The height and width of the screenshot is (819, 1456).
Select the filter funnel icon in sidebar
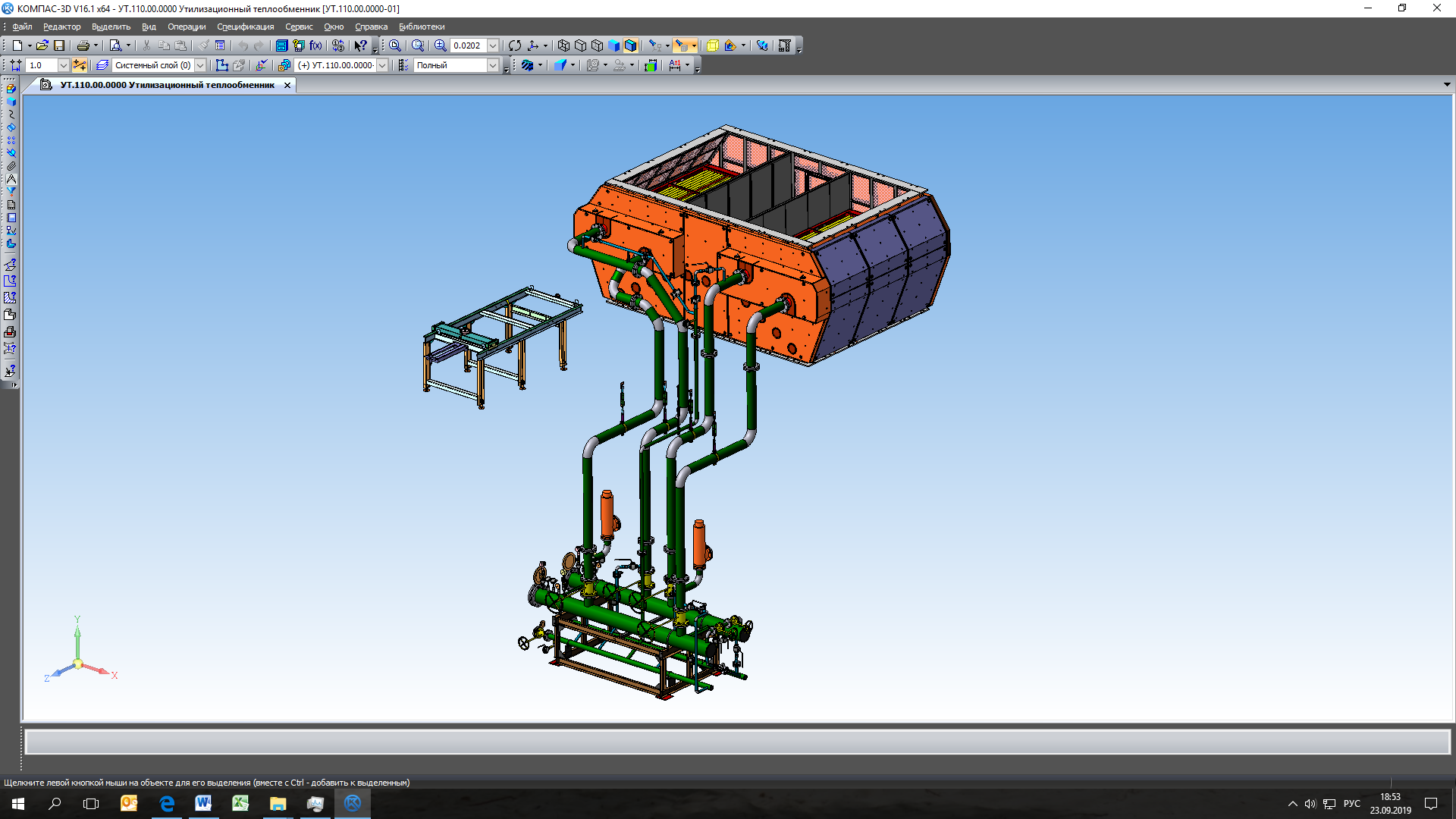11,192
